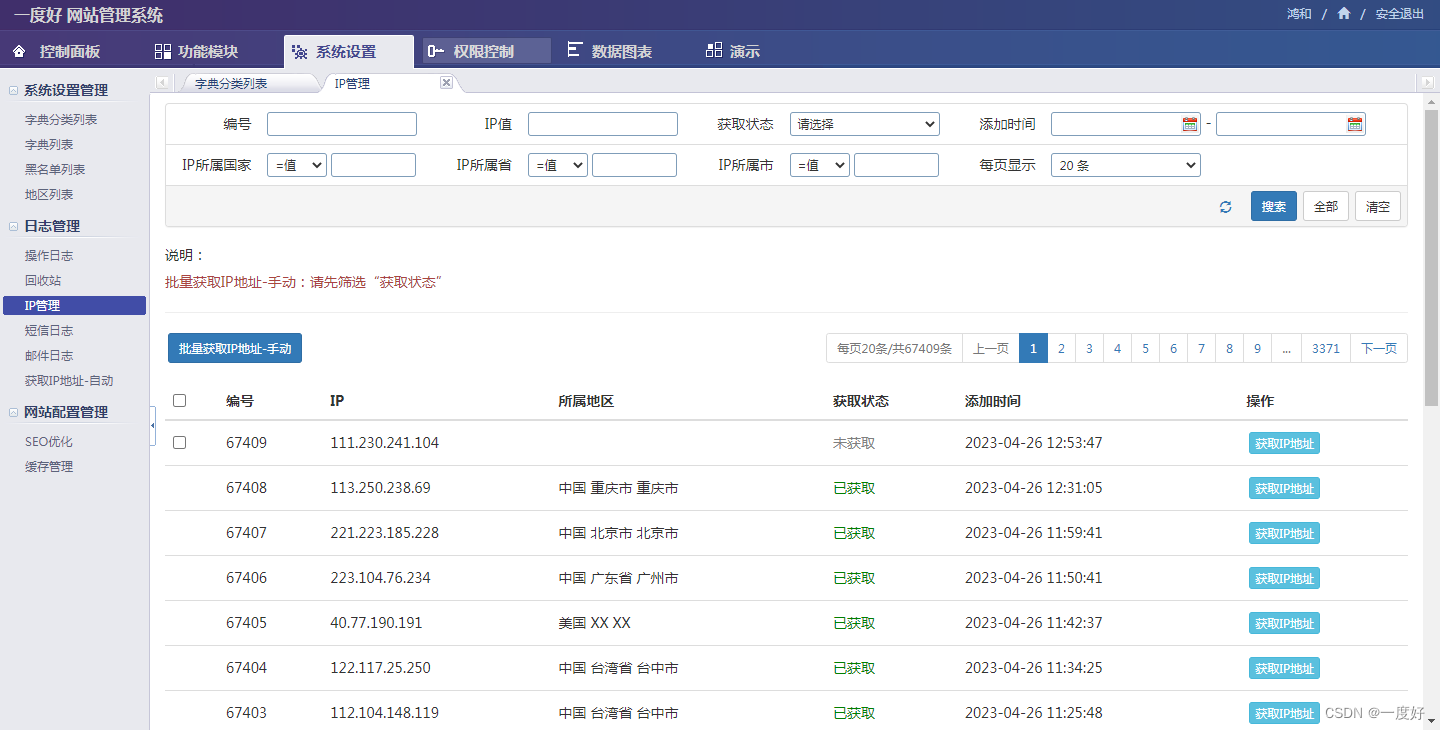Screen dimensions: 1440x730
Task: Click 上一页 pagination button
Action: tap(991, 348)
